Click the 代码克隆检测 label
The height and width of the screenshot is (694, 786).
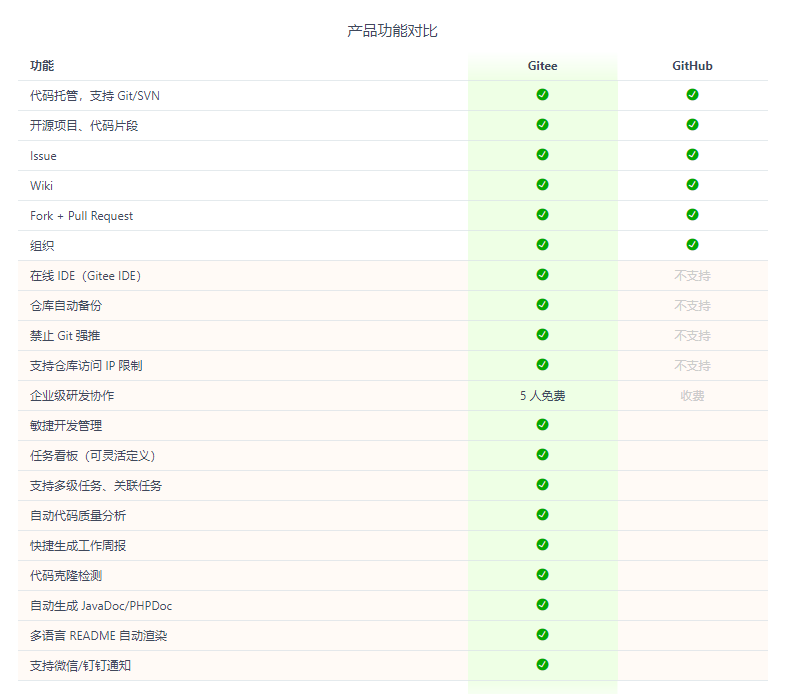[66, 576]
